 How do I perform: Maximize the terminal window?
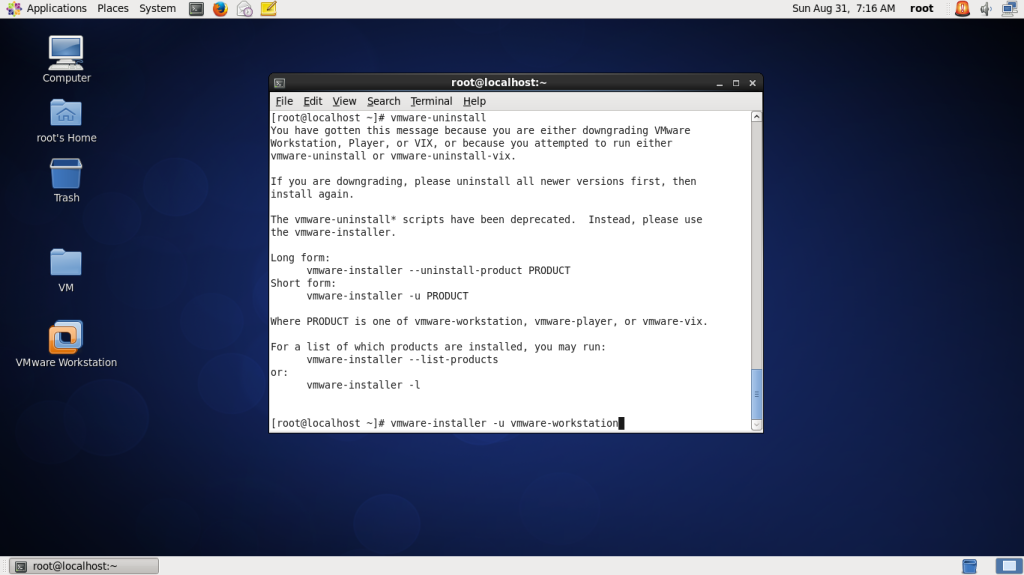[736, 83]
